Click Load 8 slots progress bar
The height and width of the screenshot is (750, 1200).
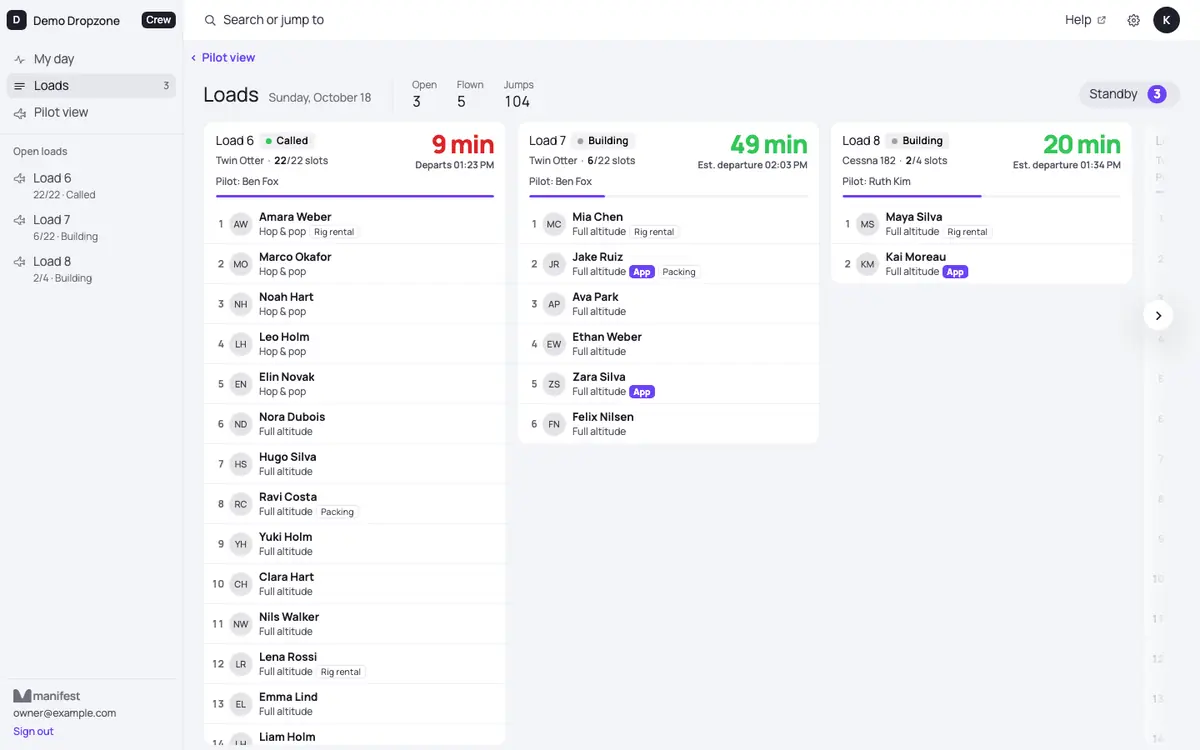[x=981, y=196]
